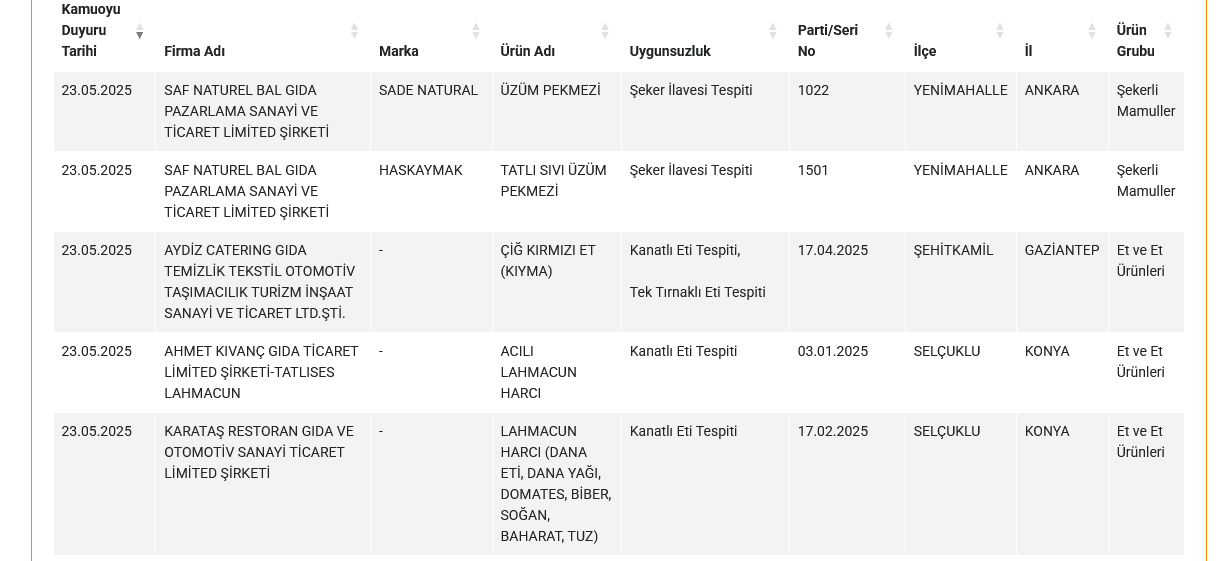Screen dimensions: 1217x561
Task: Click the Parti/Seri No sort arrows
Action: [x=889, y=31]
